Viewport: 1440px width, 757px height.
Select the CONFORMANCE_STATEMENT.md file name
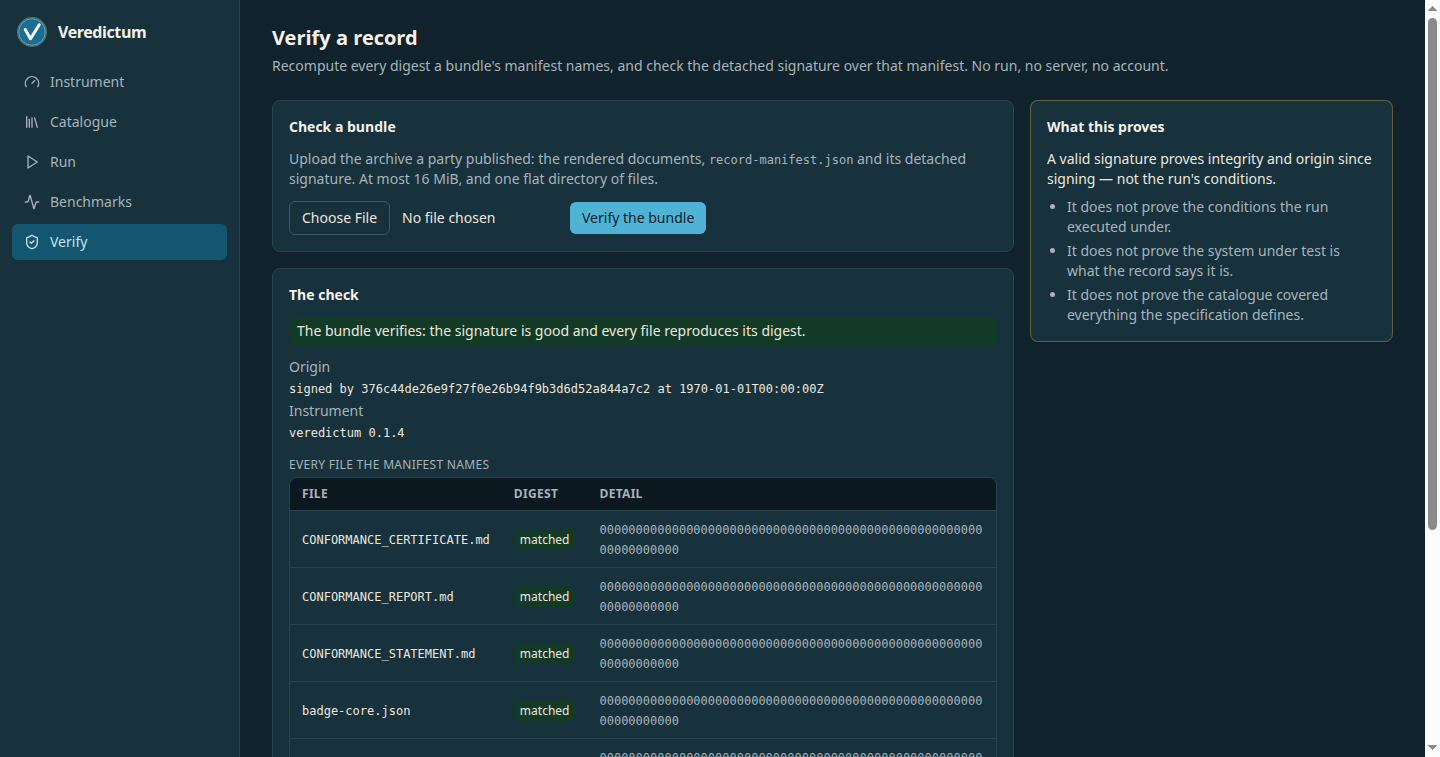click(x=389, y=654)
